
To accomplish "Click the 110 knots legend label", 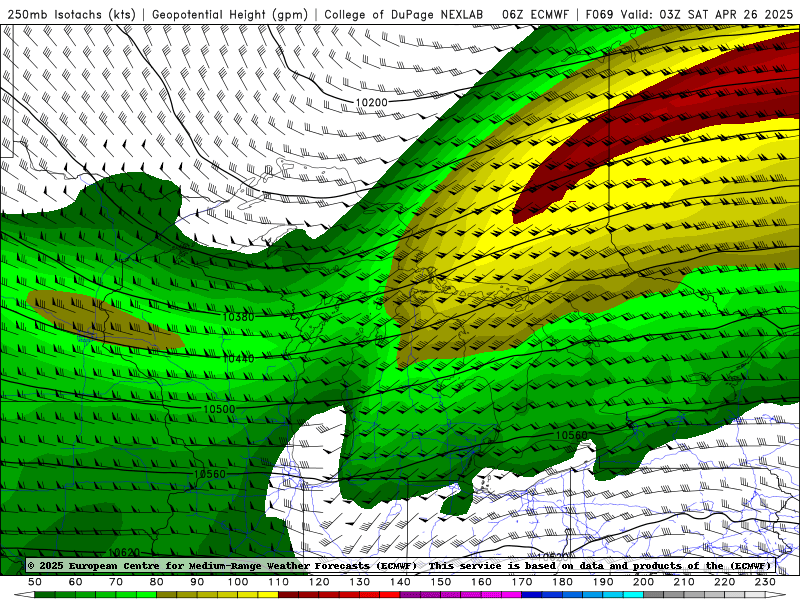I will tap(279, 582).
